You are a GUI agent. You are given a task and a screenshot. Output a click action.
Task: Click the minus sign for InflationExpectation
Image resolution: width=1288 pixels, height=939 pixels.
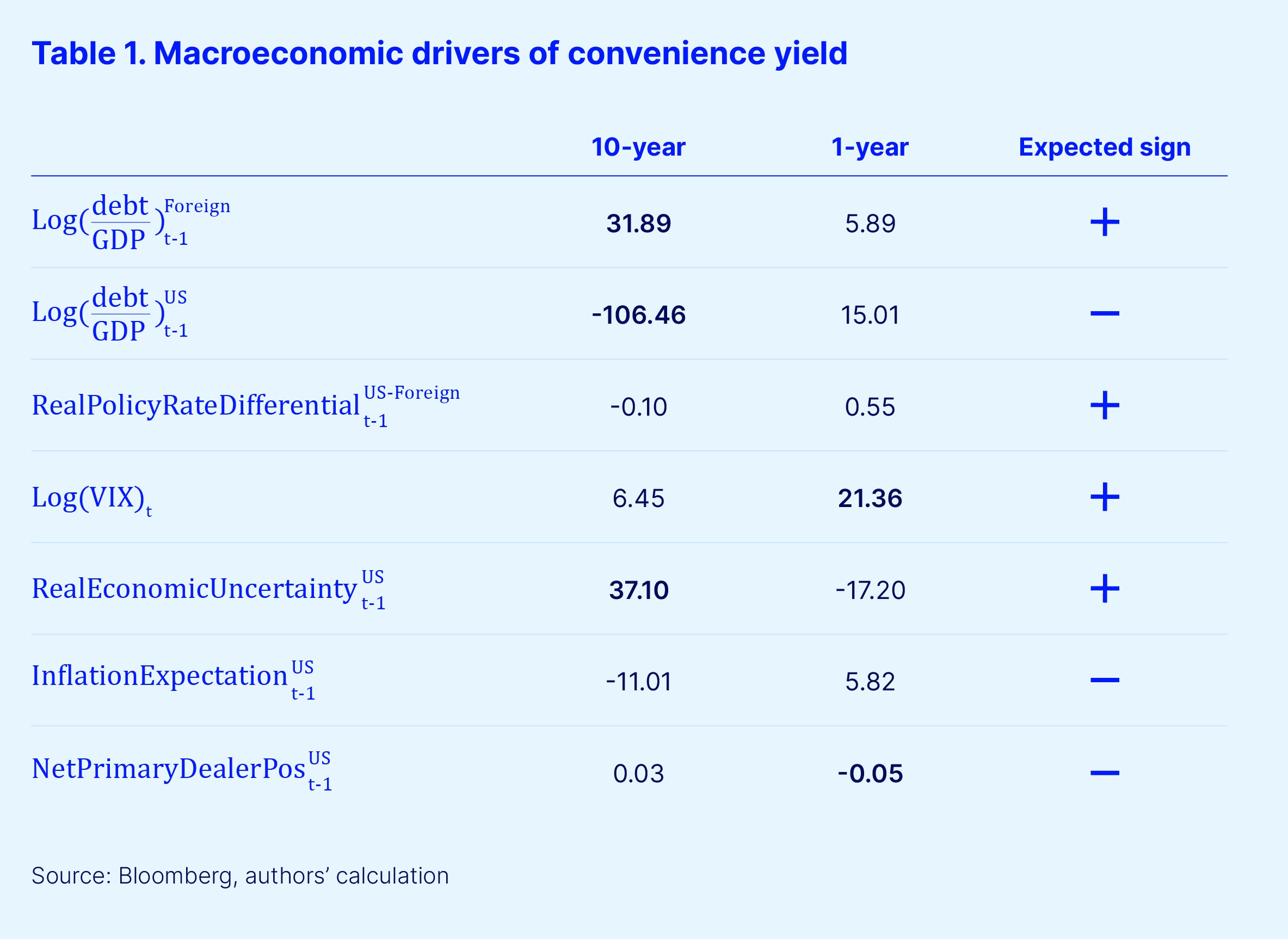tap(1105, 681)
